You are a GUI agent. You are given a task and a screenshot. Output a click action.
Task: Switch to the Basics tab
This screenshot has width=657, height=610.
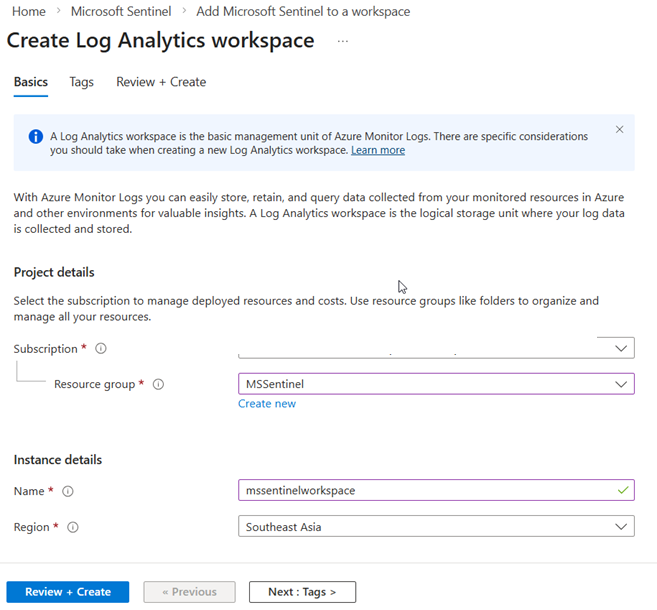click(x=31, y=82)
